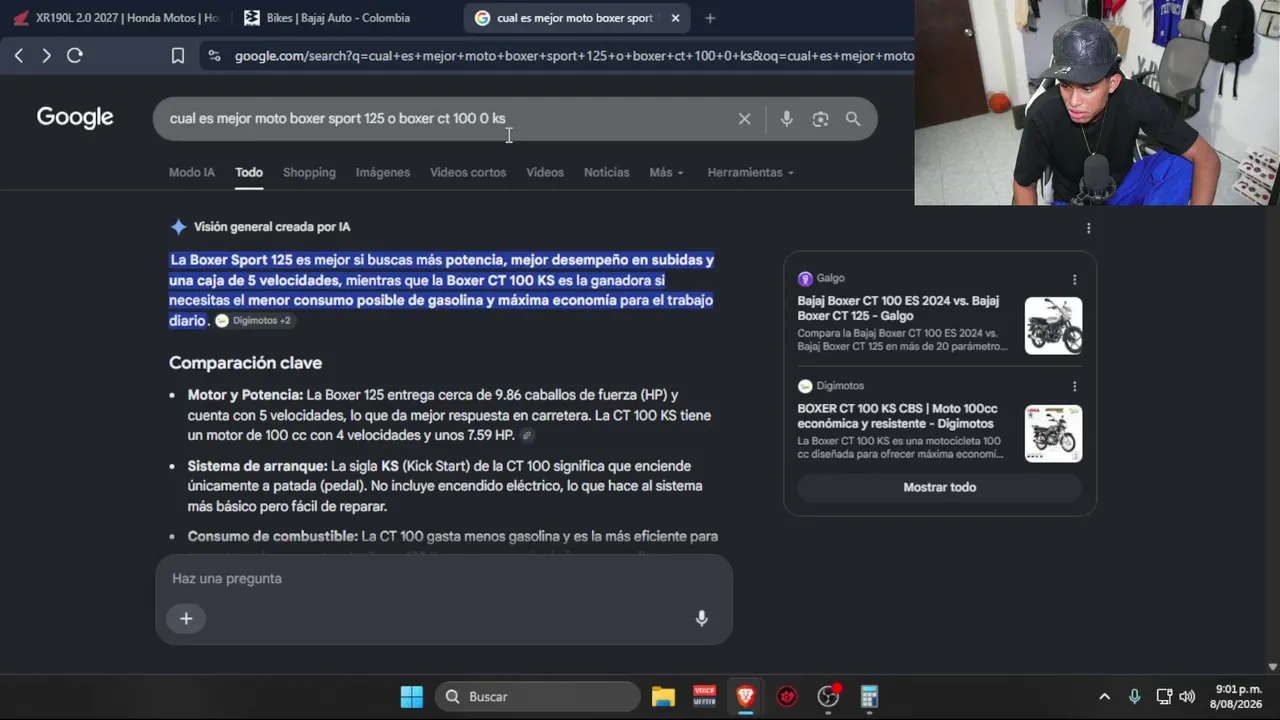Viewport: 1280px width, 720px height.
Task: Click the Motor y Potencia bullet title
Action: pyautogui.click(x=245, y=395)
